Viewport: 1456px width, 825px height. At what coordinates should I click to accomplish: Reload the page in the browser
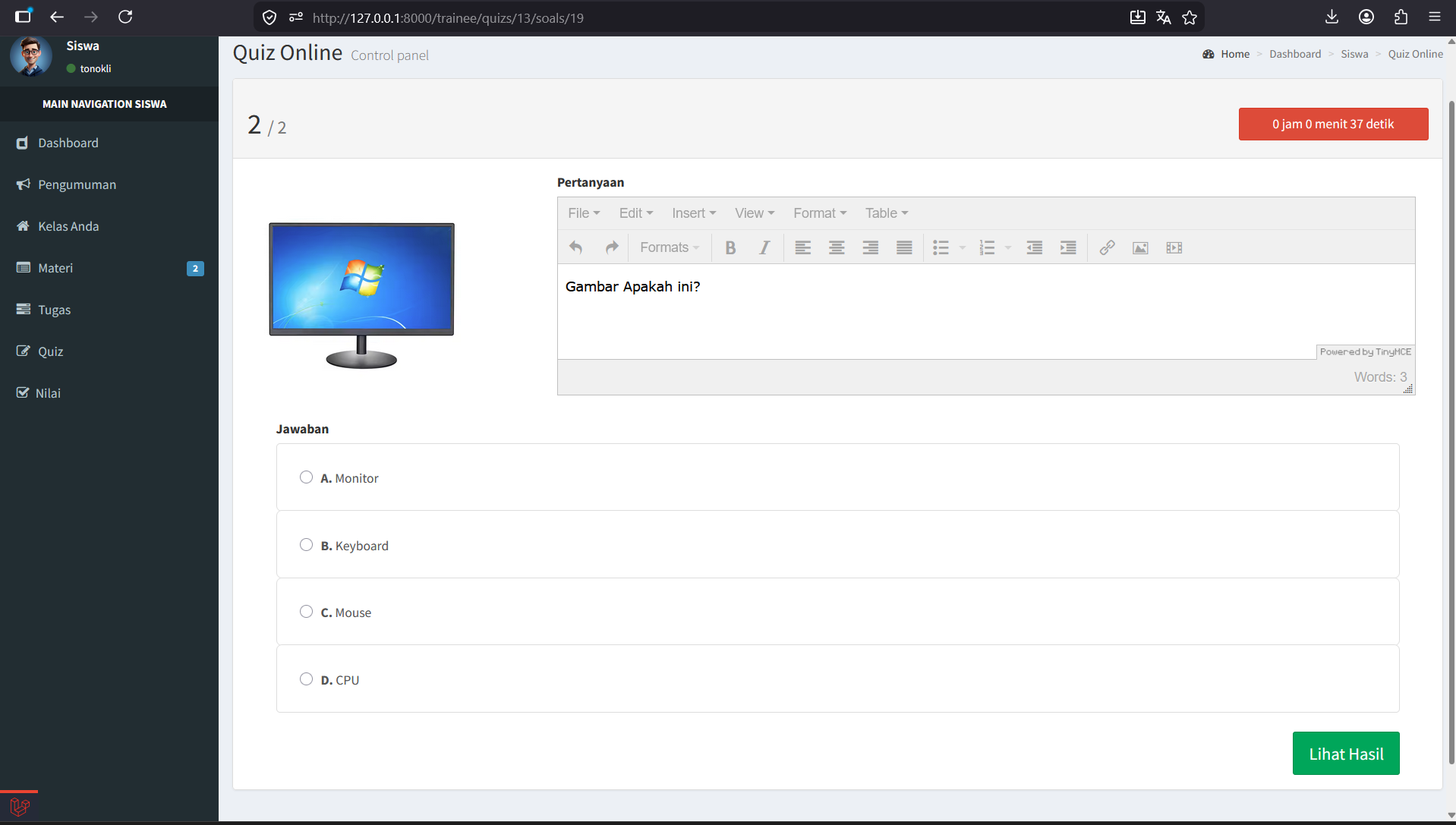(125, 17)
